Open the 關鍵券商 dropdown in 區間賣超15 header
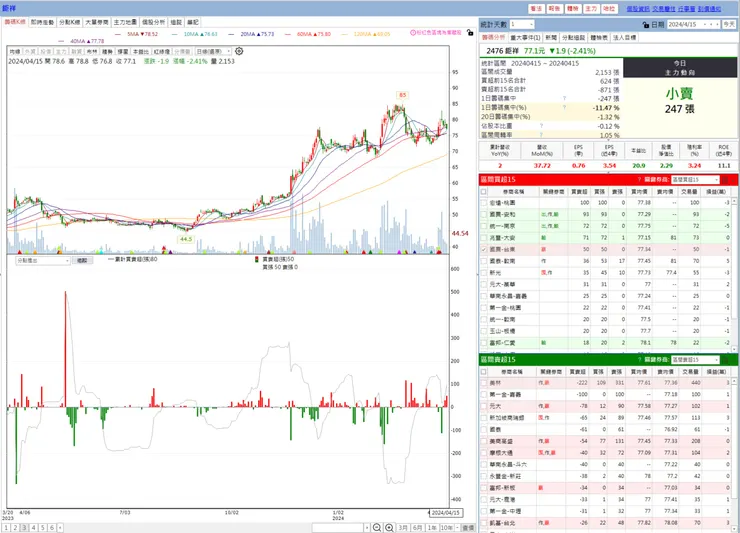740x533 pixels. pyautogui.click(x=695, y=360)
